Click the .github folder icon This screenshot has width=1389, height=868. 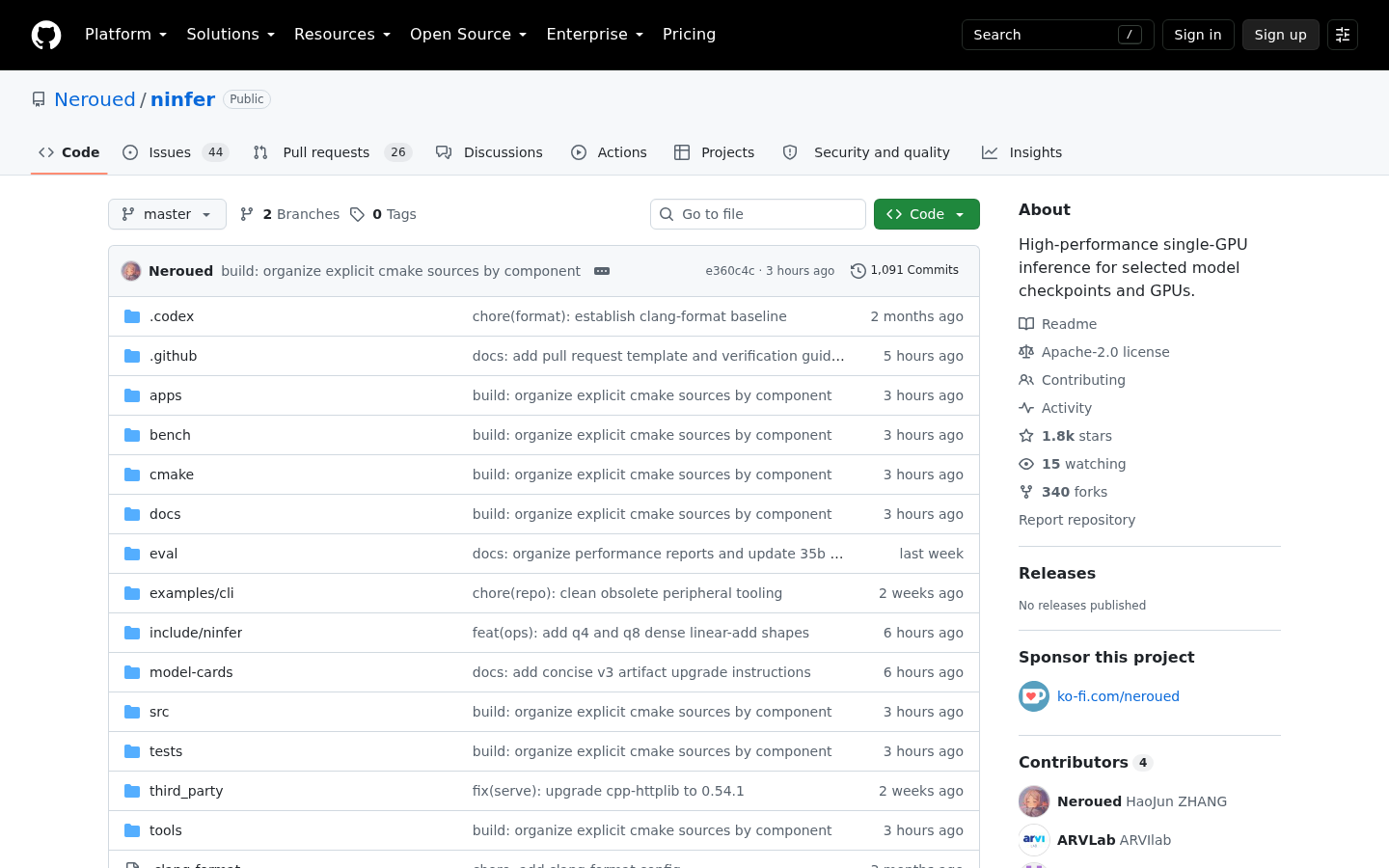point(132,356)
